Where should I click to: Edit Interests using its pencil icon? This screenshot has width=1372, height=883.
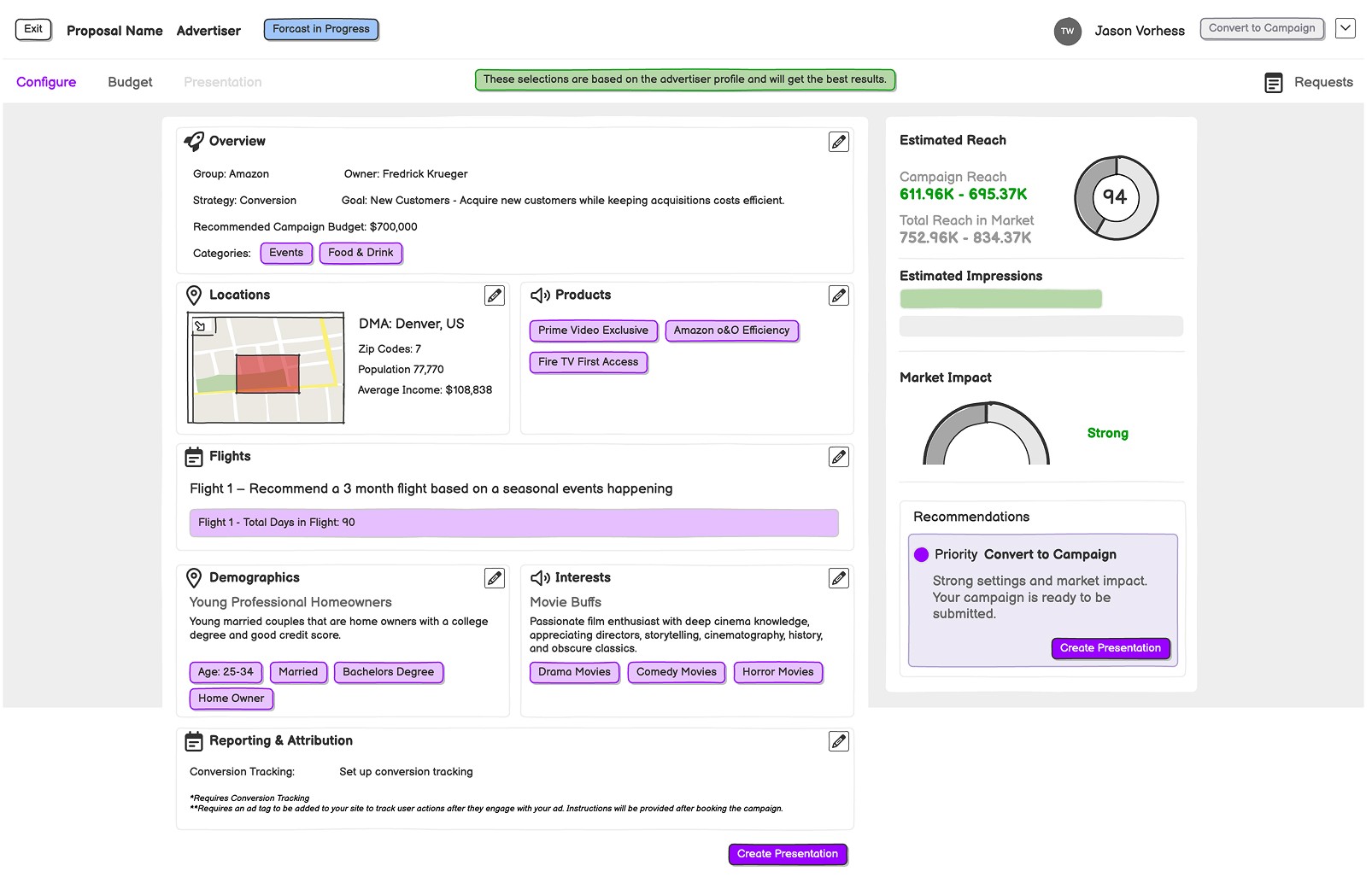(x=838, y=578)
